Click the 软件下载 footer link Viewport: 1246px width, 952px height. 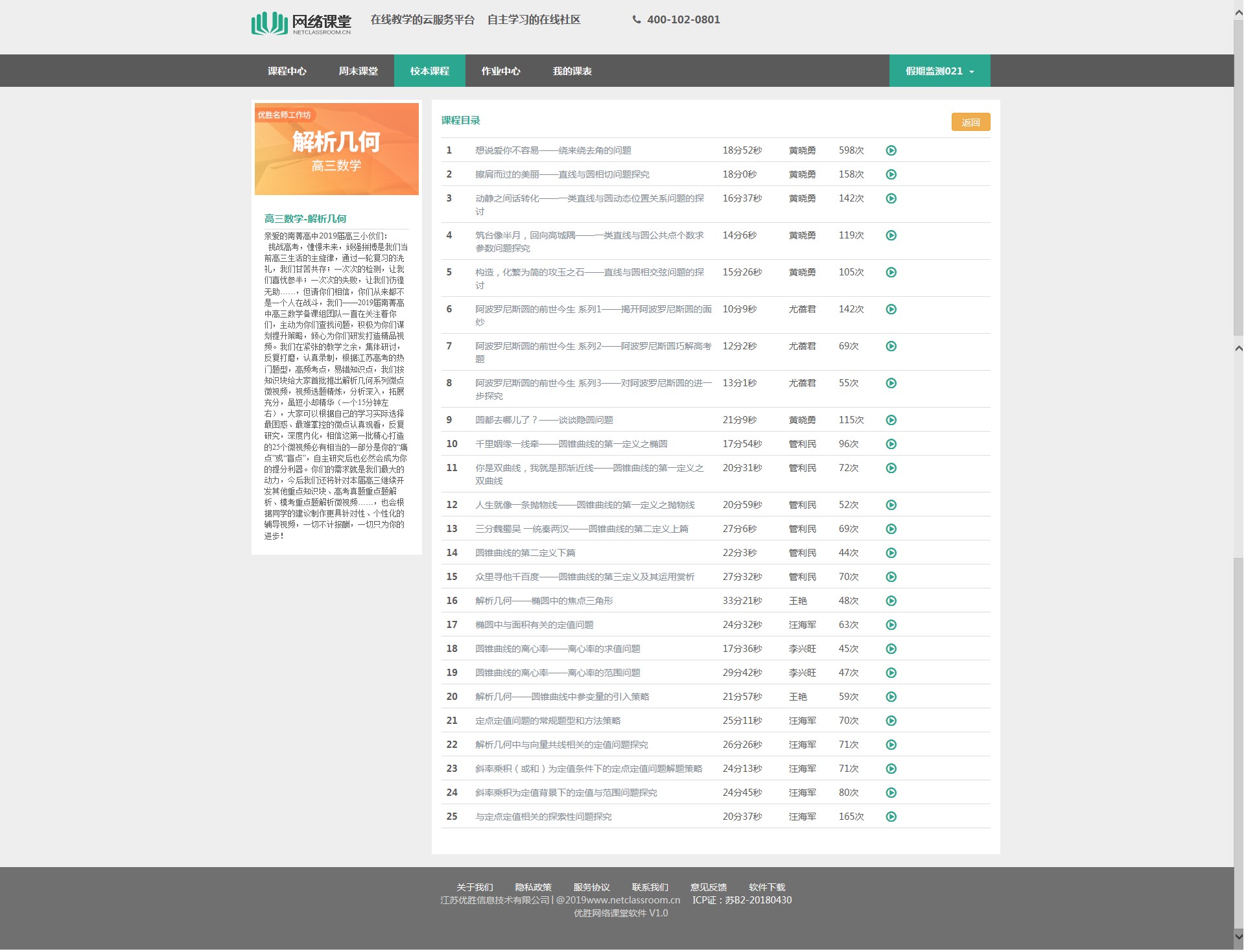point(768,888)
